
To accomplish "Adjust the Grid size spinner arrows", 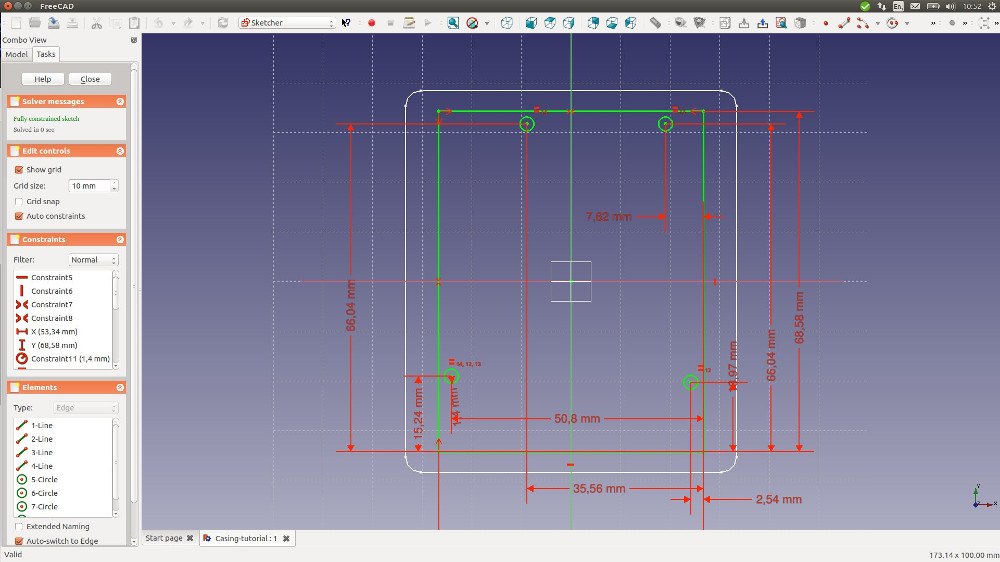I will [115, 186].
